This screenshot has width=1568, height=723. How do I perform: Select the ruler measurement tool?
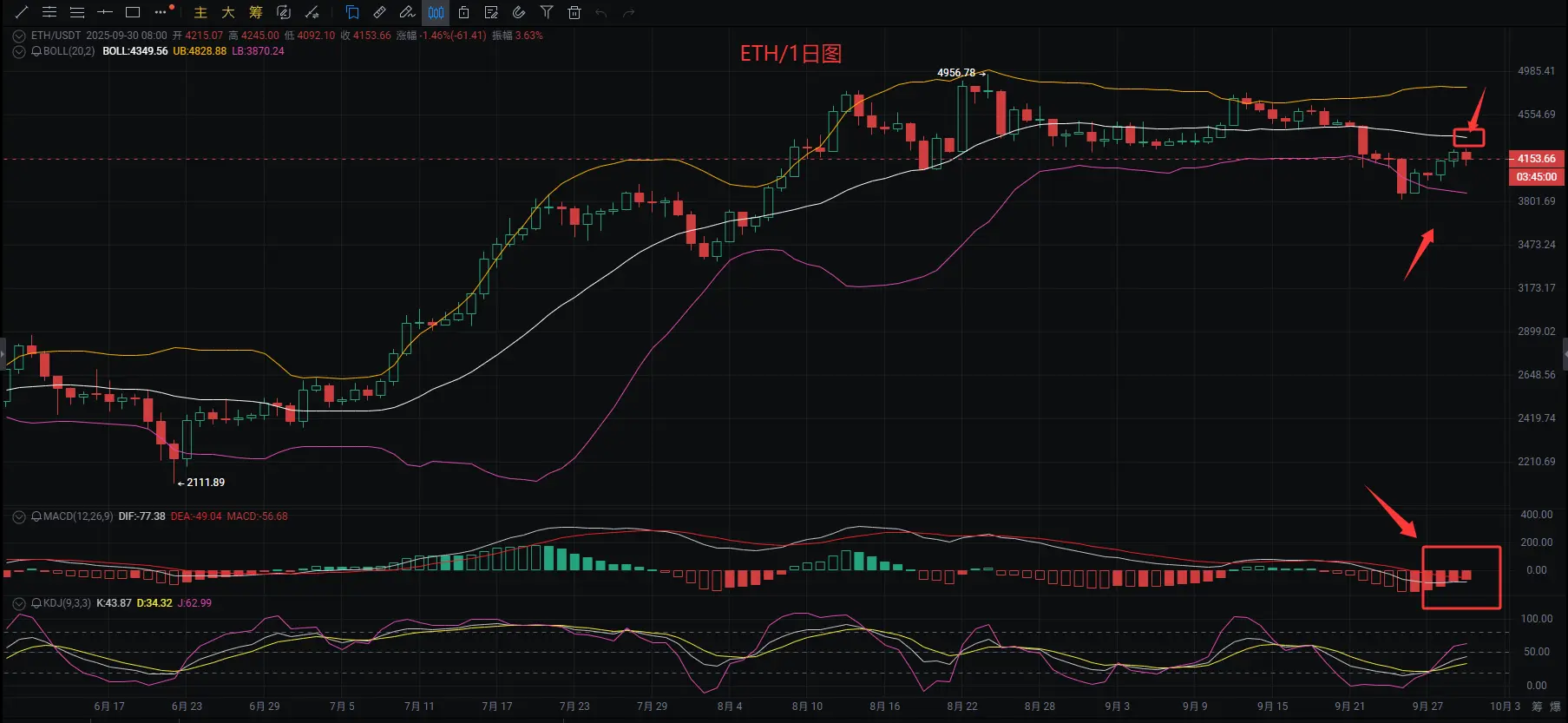pyautogui.click(x=380, y=12)
